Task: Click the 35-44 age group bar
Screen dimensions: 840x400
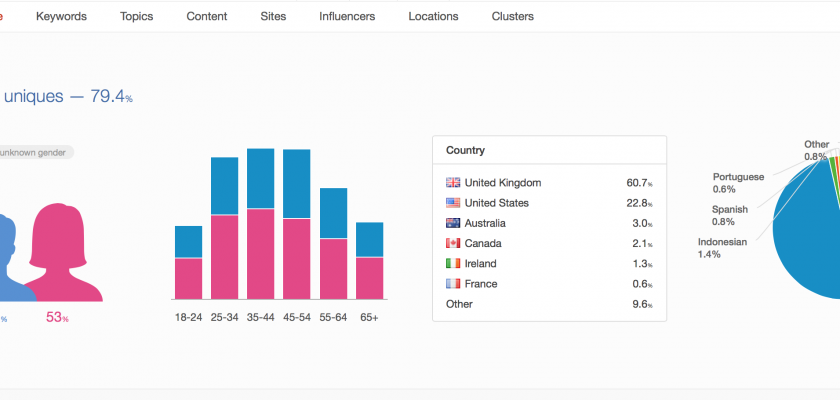Action: coord(261,224)
